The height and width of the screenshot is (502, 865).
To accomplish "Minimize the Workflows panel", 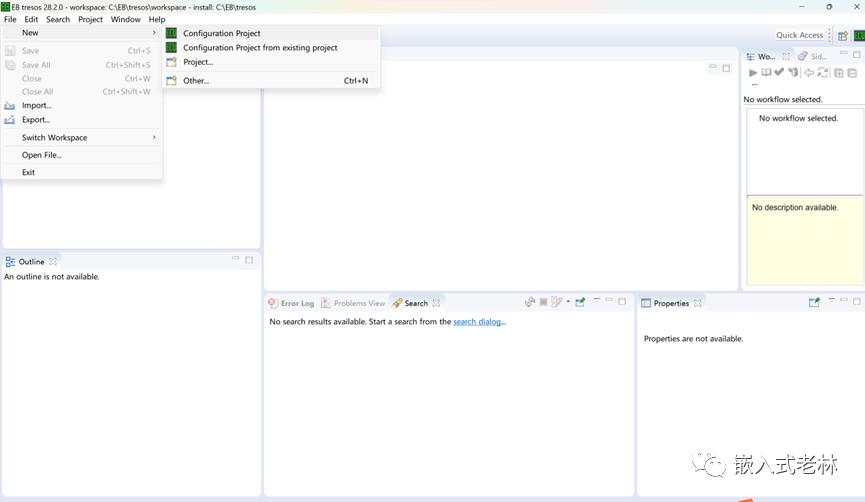I will [843, 53].
